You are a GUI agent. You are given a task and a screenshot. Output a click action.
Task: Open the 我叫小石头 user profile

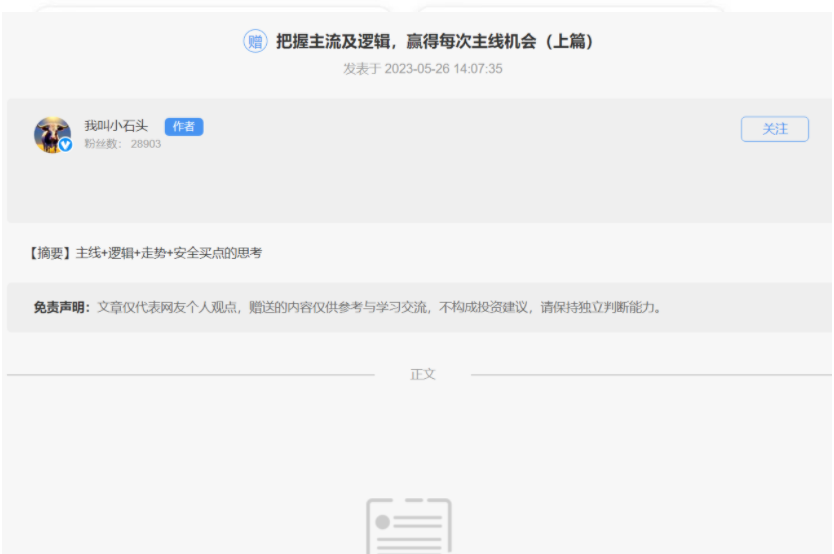(115, 126)
